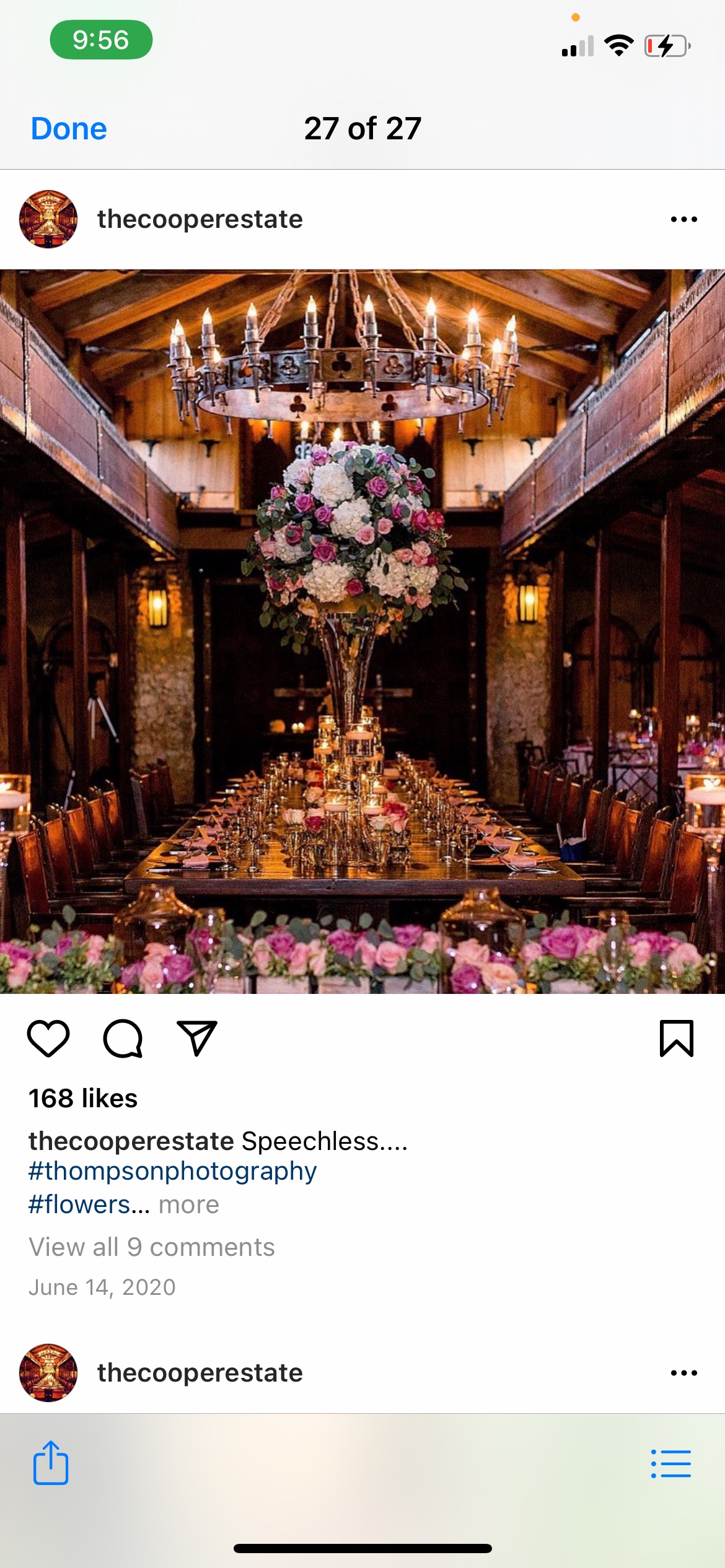
Task: Open the 168 likes list
Action: (x=83, y=1098)
